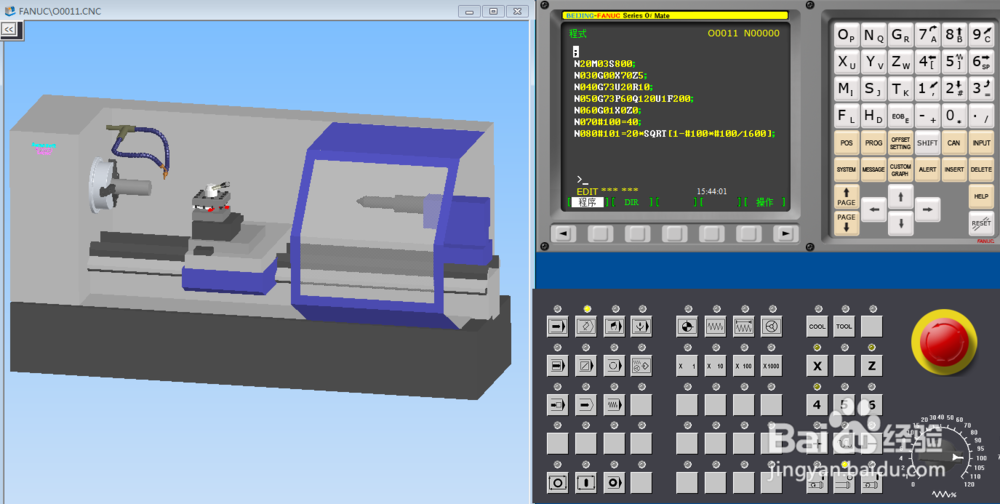This screenshot has height=504, width=1000.
Task: Click the CAN cancel key
Action: coord(954,143)
